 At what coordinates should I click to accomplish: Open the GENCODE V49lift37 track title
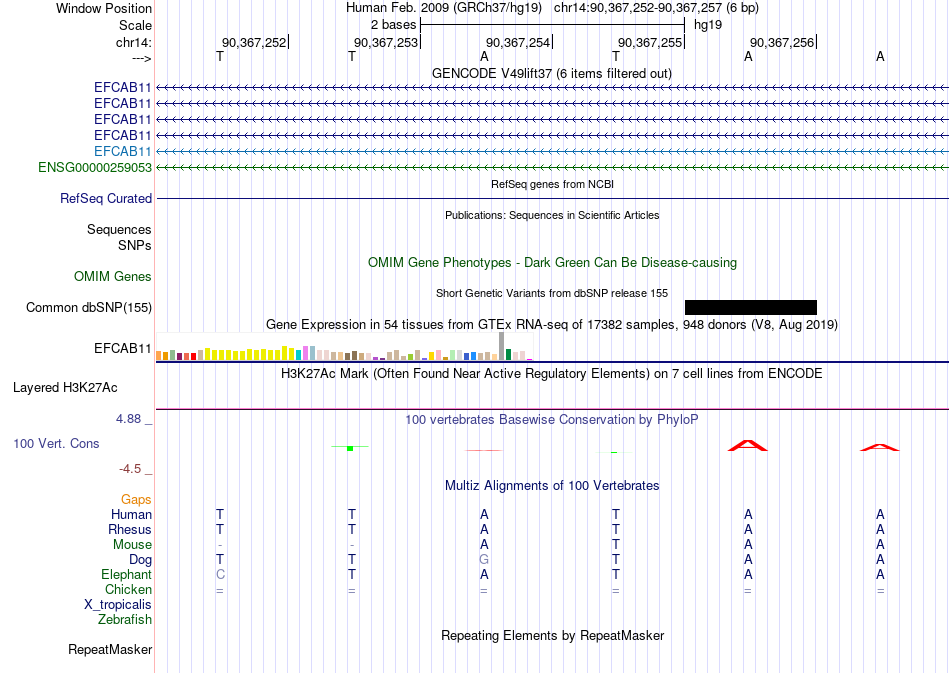point(551,74)
